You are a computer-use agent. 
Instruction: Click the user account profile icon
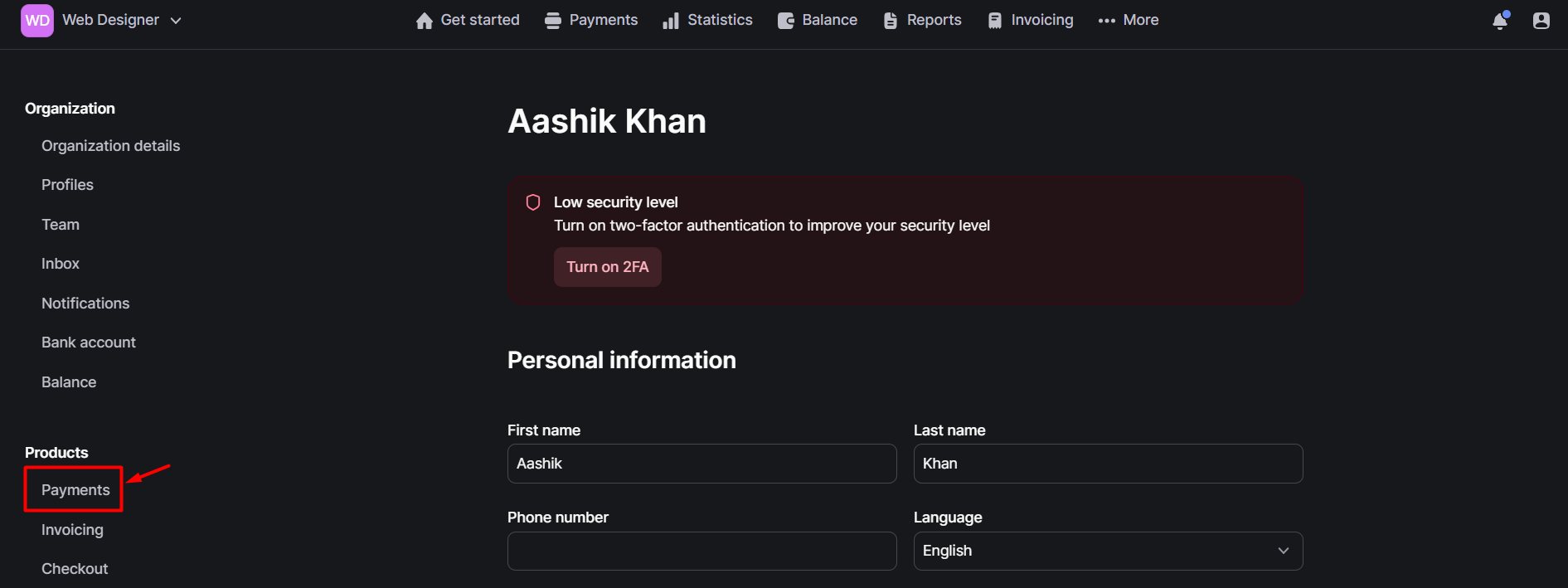(1541, 20)
